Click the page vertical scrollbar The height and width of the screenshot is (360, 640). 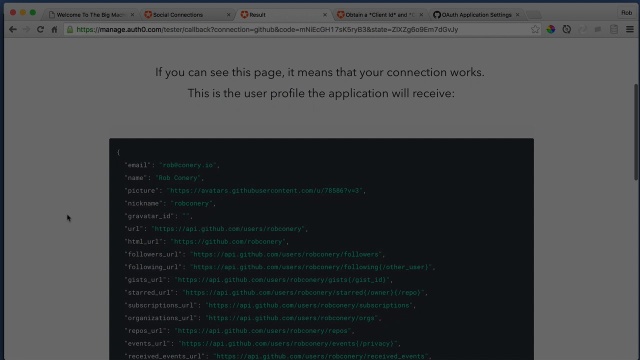pos(636,131)
